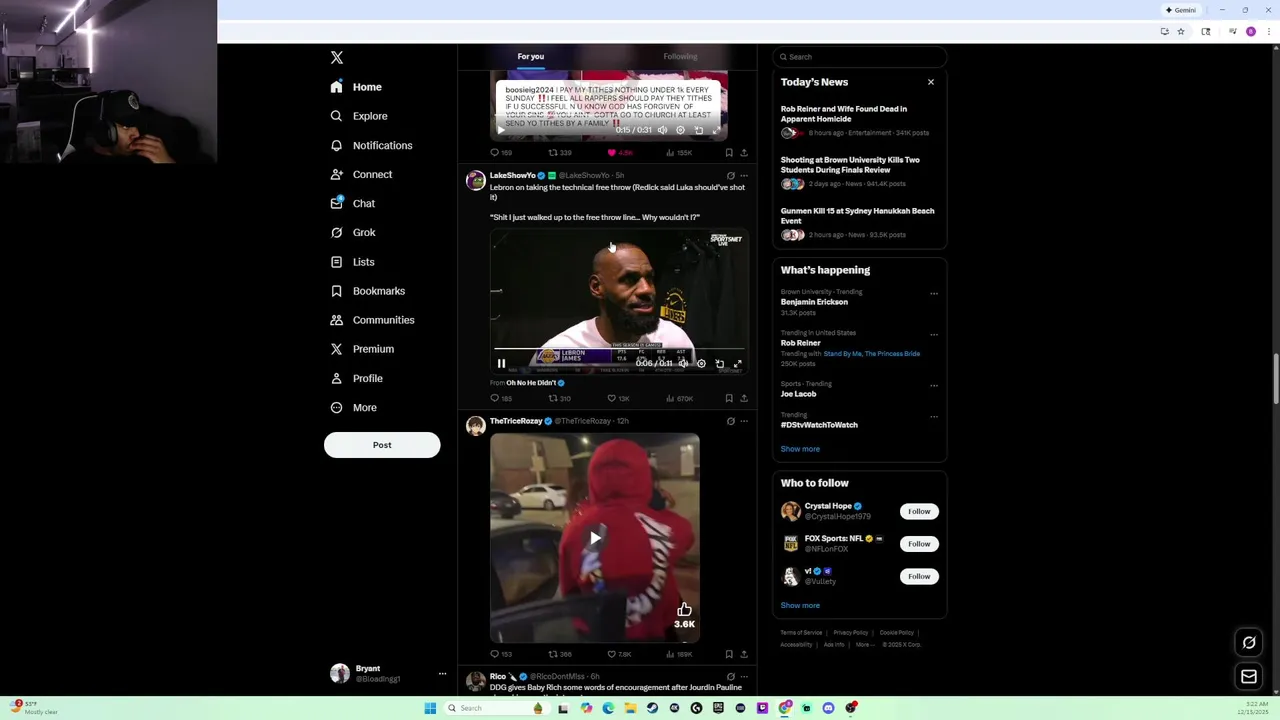Open the Gemini button in Chrome
The image size is (1280, 720).
[x=1181, y=10]
